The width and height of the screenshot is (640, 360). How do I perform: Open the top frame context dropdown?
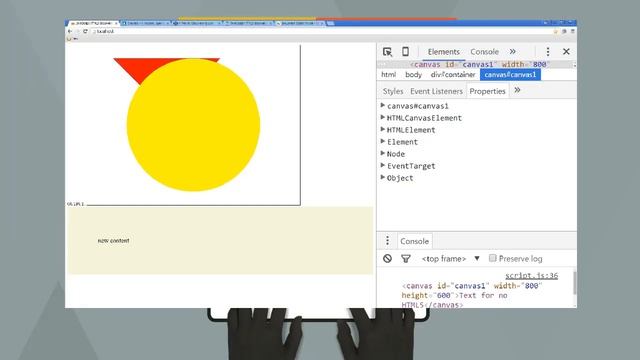(451, 259)
